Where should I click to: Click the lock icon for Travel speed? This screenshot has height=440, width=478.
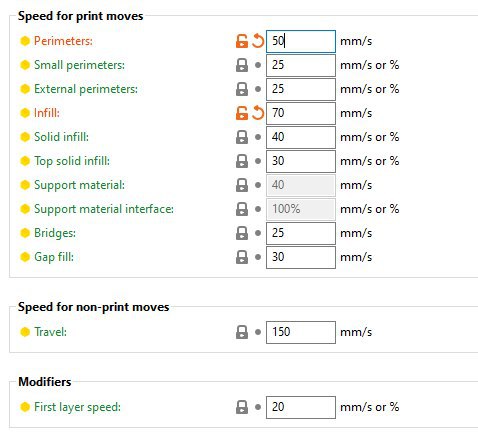242,332
